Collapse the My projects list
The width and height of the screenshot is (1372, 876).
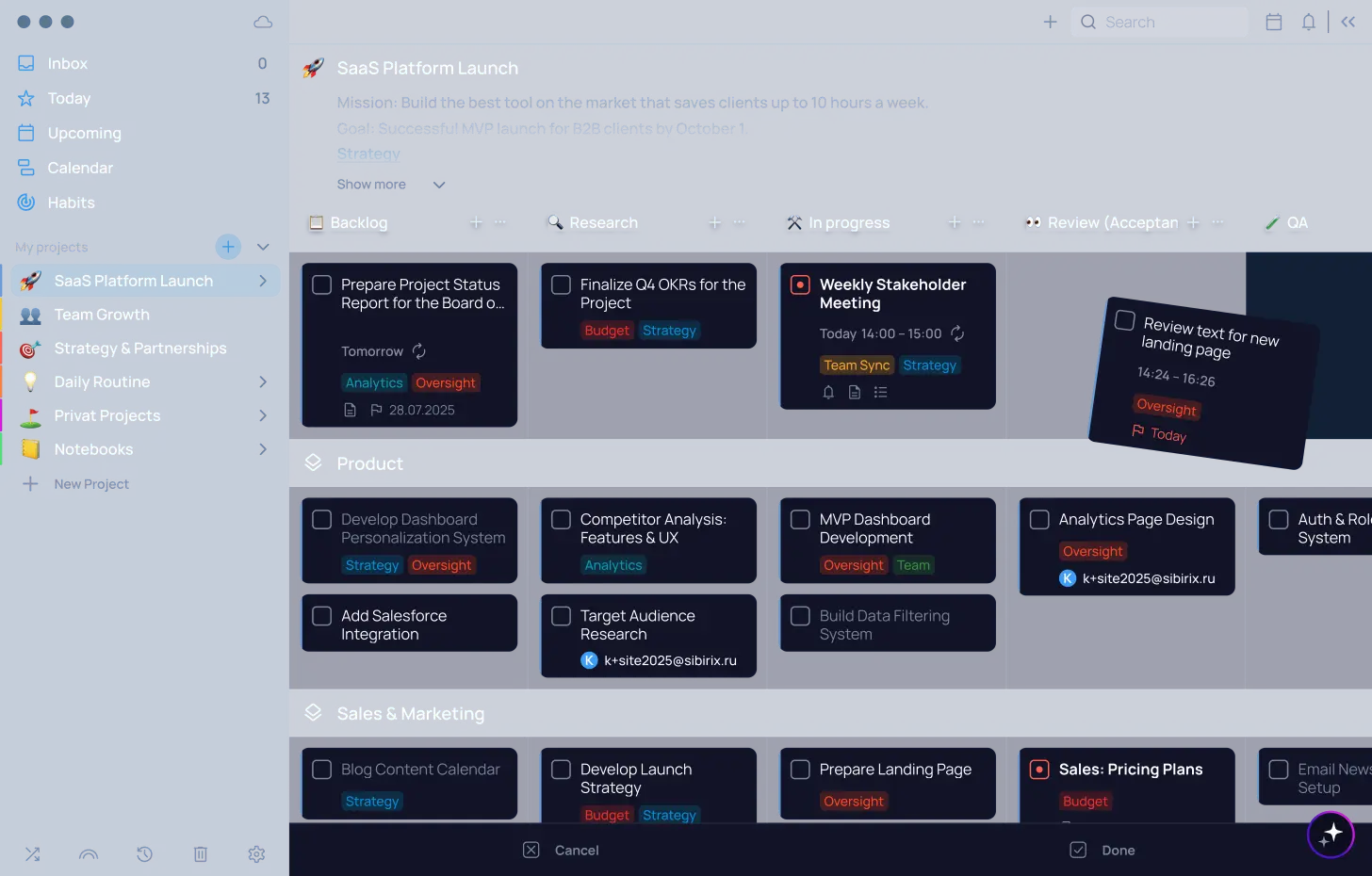point(263,247)
